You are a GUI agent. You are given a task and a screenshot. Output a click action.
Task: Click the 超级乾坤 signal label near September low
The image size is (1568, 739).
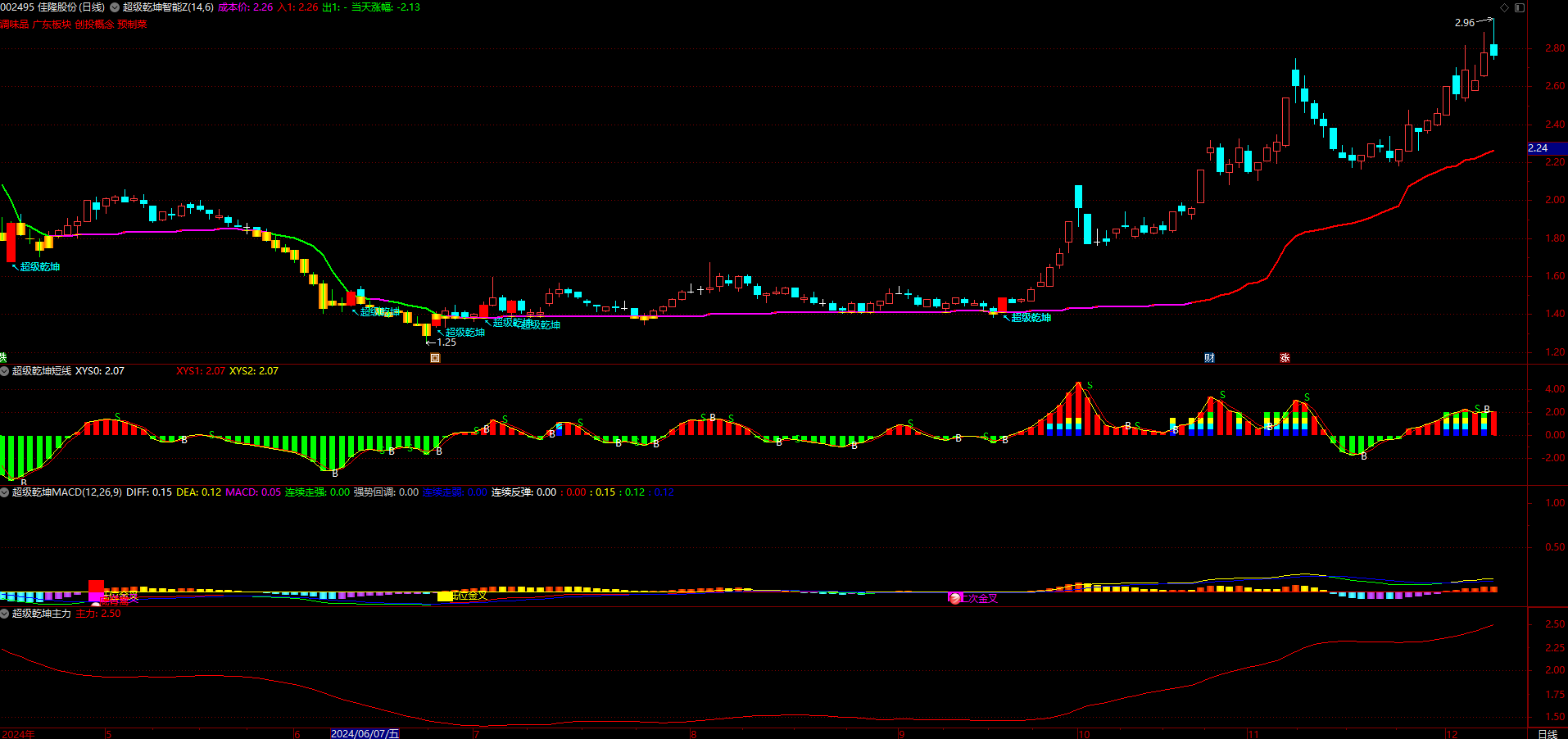[x=1031, y=318]
